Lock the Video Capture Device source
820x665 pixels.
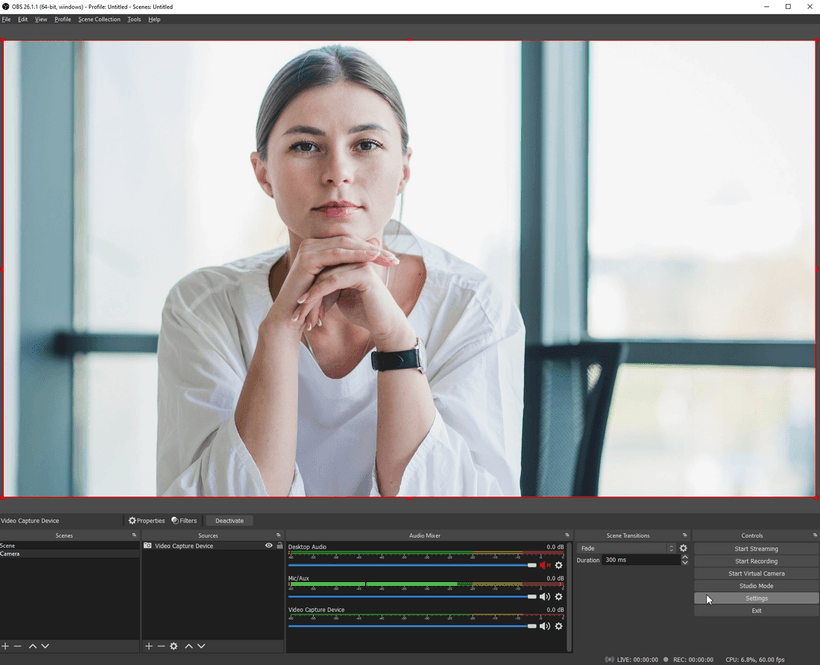(x=279, y=546)
